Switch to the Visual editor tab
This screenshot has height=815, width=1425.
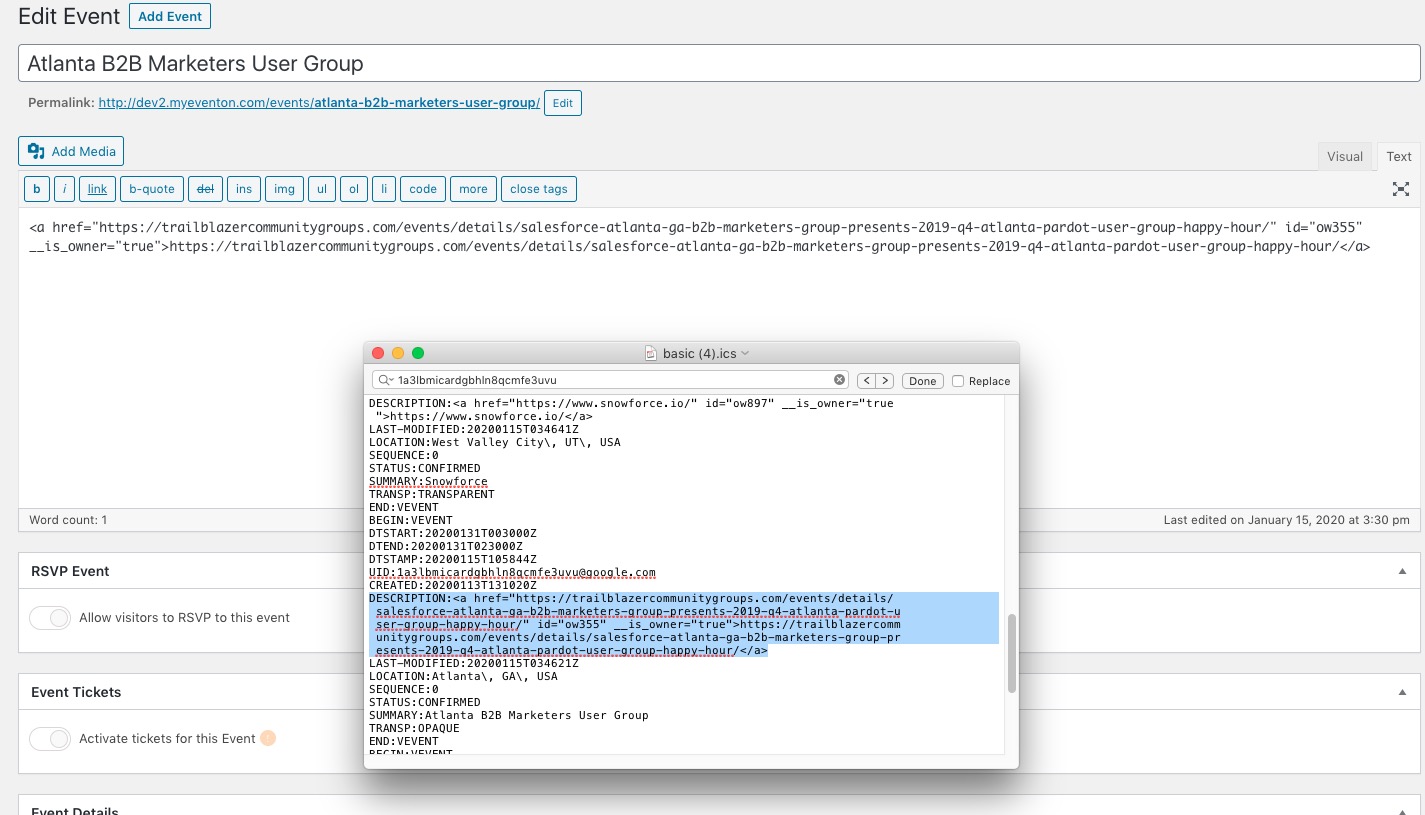coord(1344,156)
